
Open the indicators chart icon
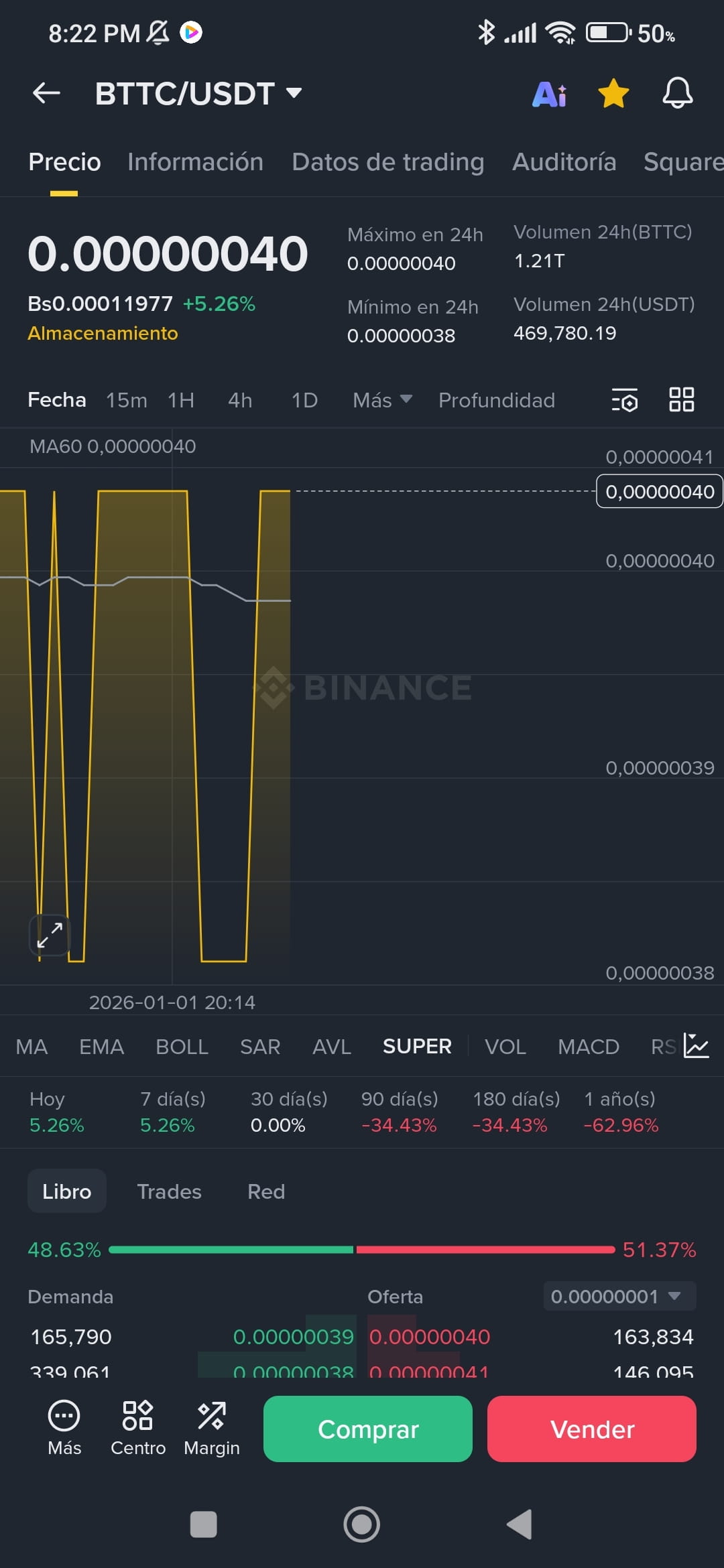click(x=696, y=1046)
